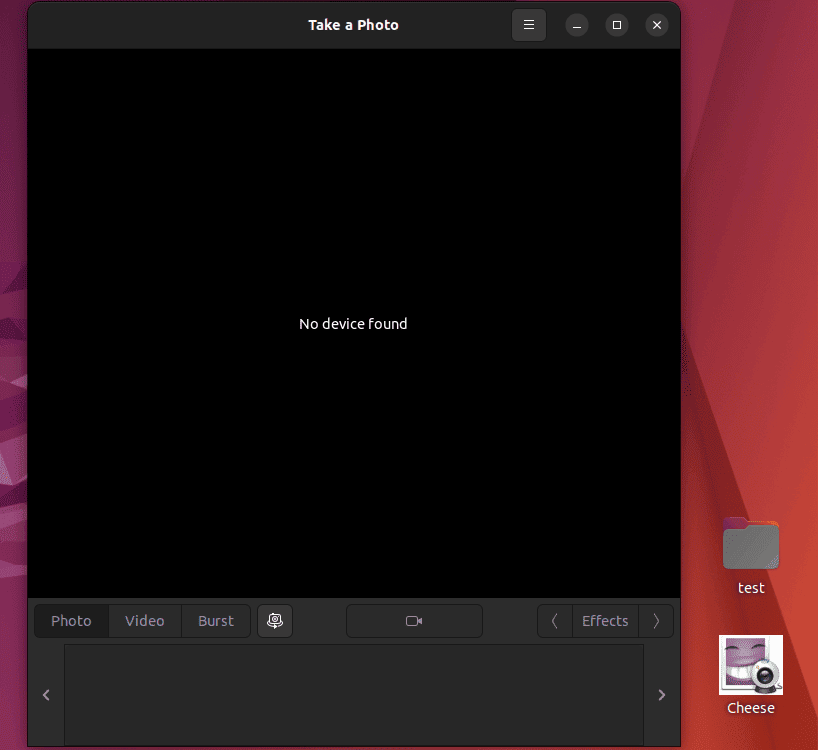Click the left gallery navigation arrow

point(45,694)
